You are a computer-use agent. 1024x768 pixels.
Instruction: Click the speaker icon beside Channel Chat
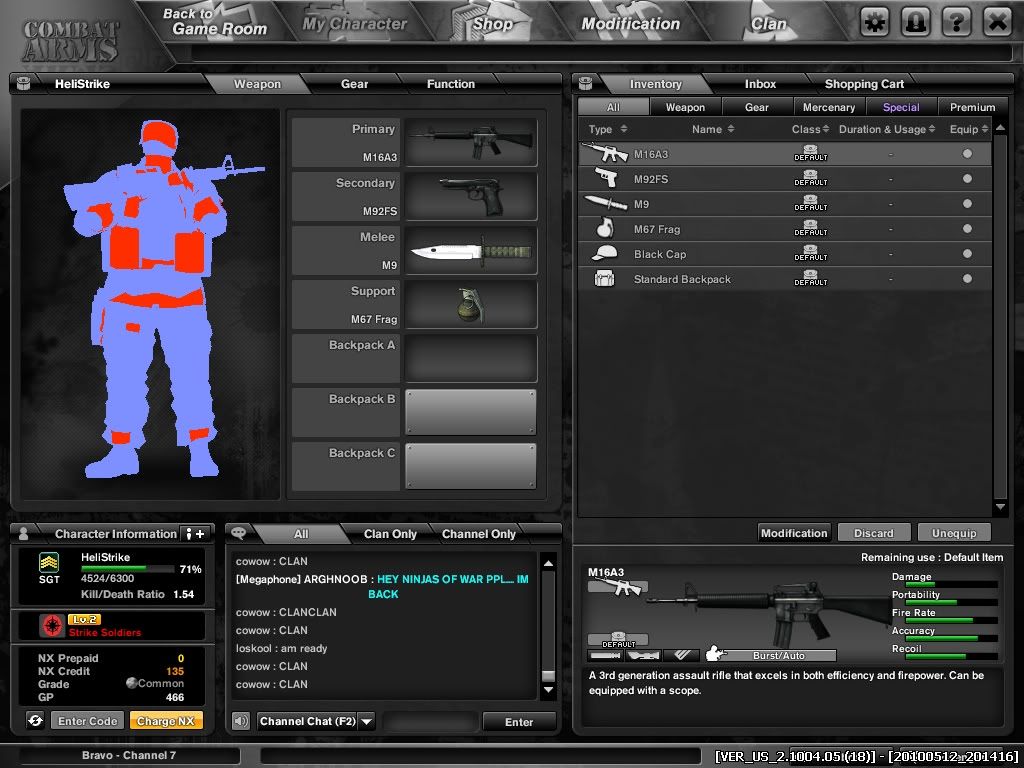click(x=241, y=721)
